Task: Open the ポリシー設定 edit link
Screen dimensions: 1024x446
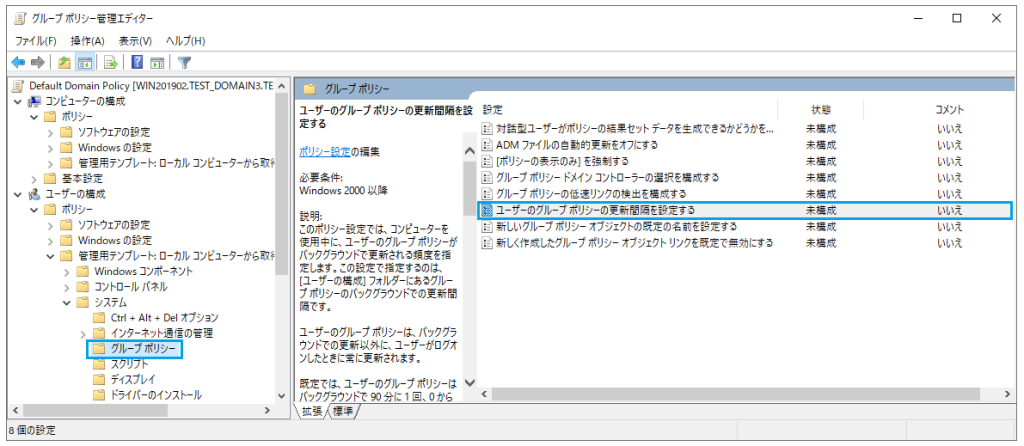Action: (x=325, y=151)
